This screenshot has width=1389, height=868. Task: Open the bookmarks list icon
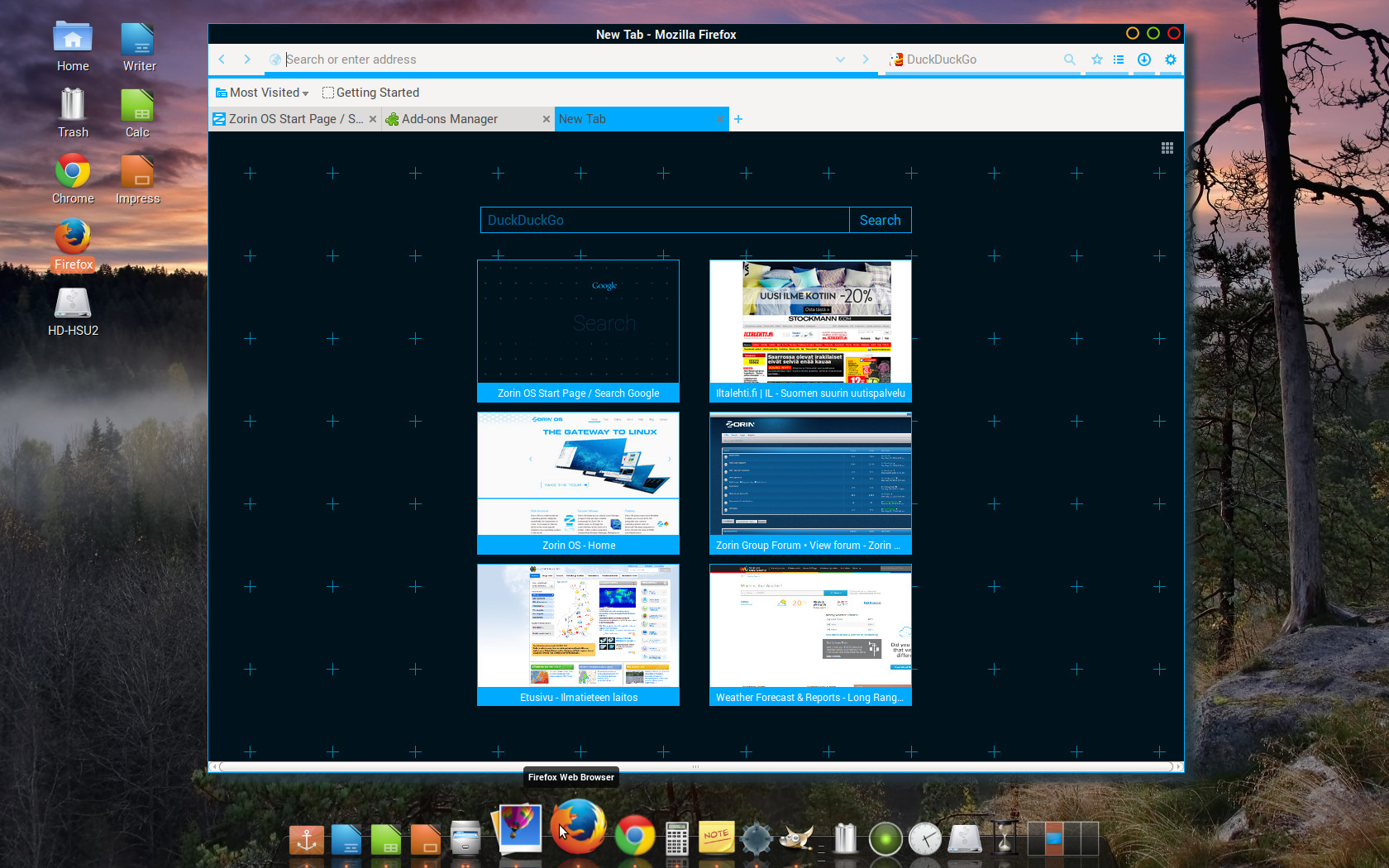click(x=1119, y=60)
